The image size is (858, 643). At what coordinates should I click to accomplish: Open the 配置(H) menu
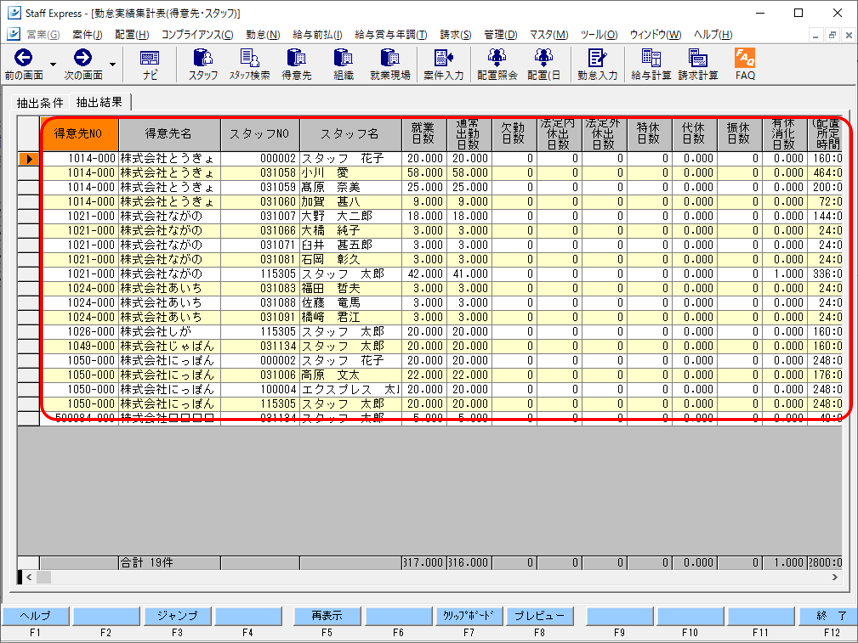pyautogui.click(x=132, y=34)
